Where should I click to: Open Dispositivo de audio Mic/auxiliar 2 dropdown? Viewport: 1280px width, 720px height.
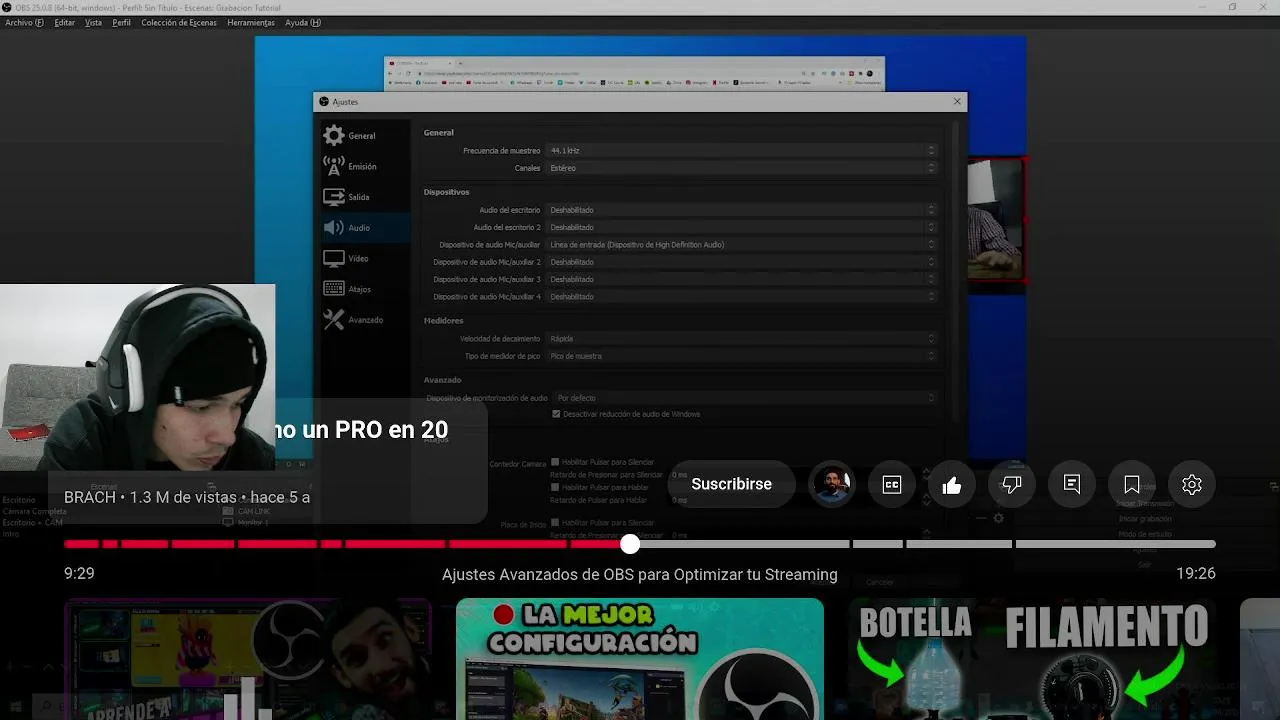pos(741,262)
